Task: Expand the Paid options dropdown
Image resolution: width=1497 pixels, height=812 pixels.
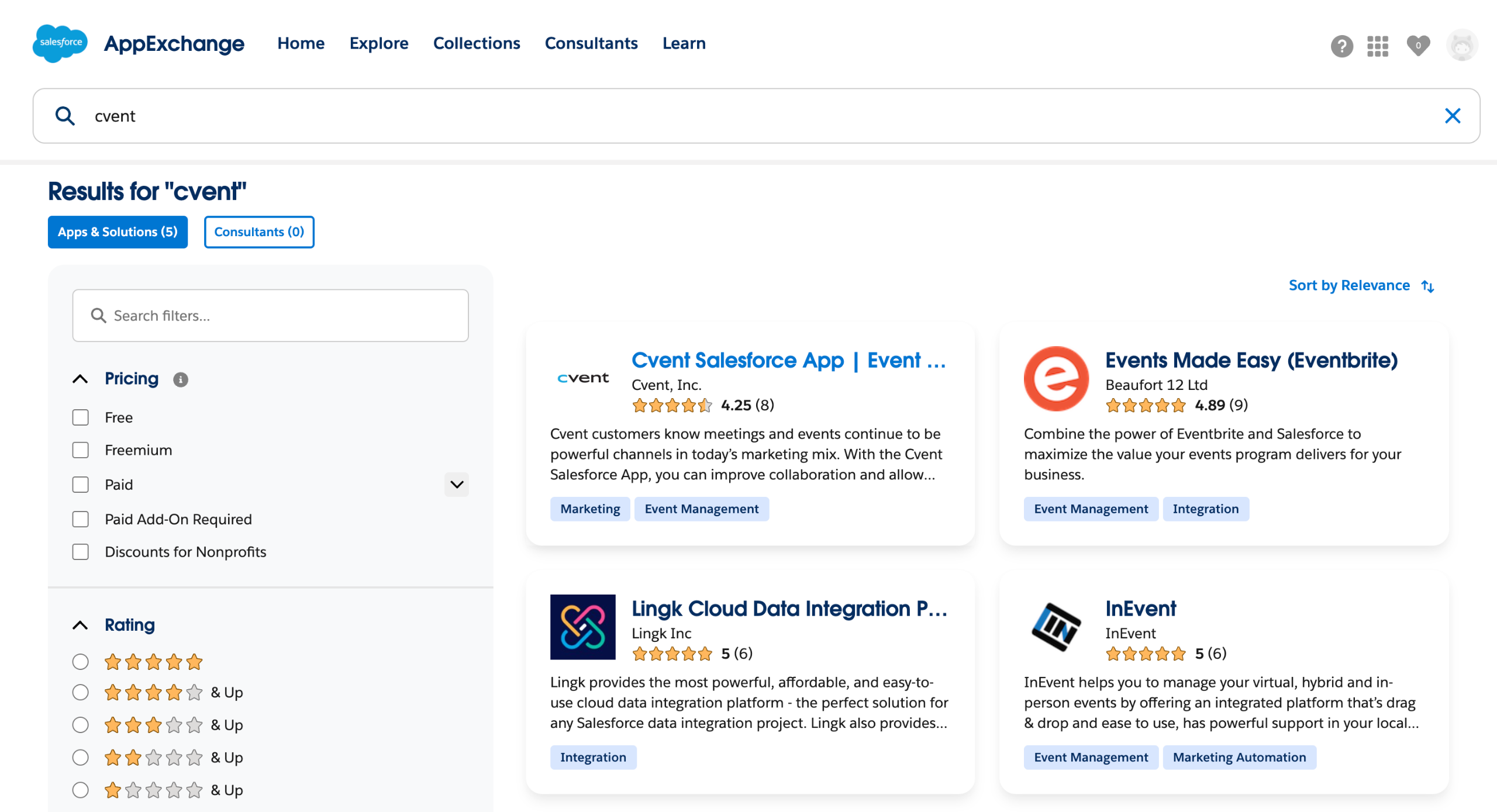Action: [457, 485]
